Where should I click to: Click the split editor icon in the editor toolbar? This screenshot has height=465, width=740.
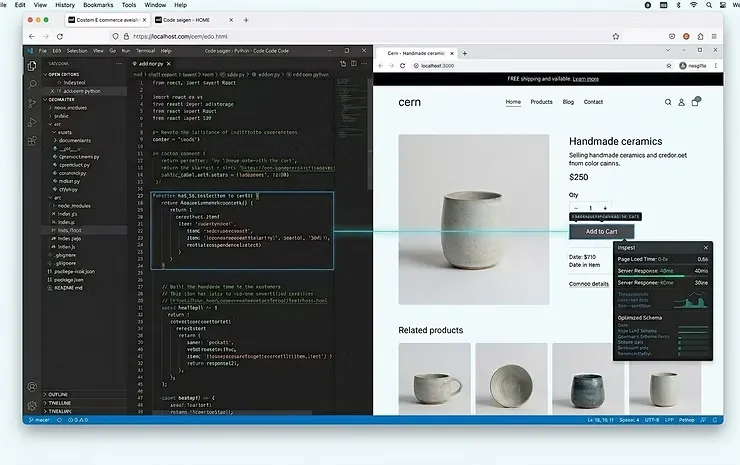click(353, 64)
